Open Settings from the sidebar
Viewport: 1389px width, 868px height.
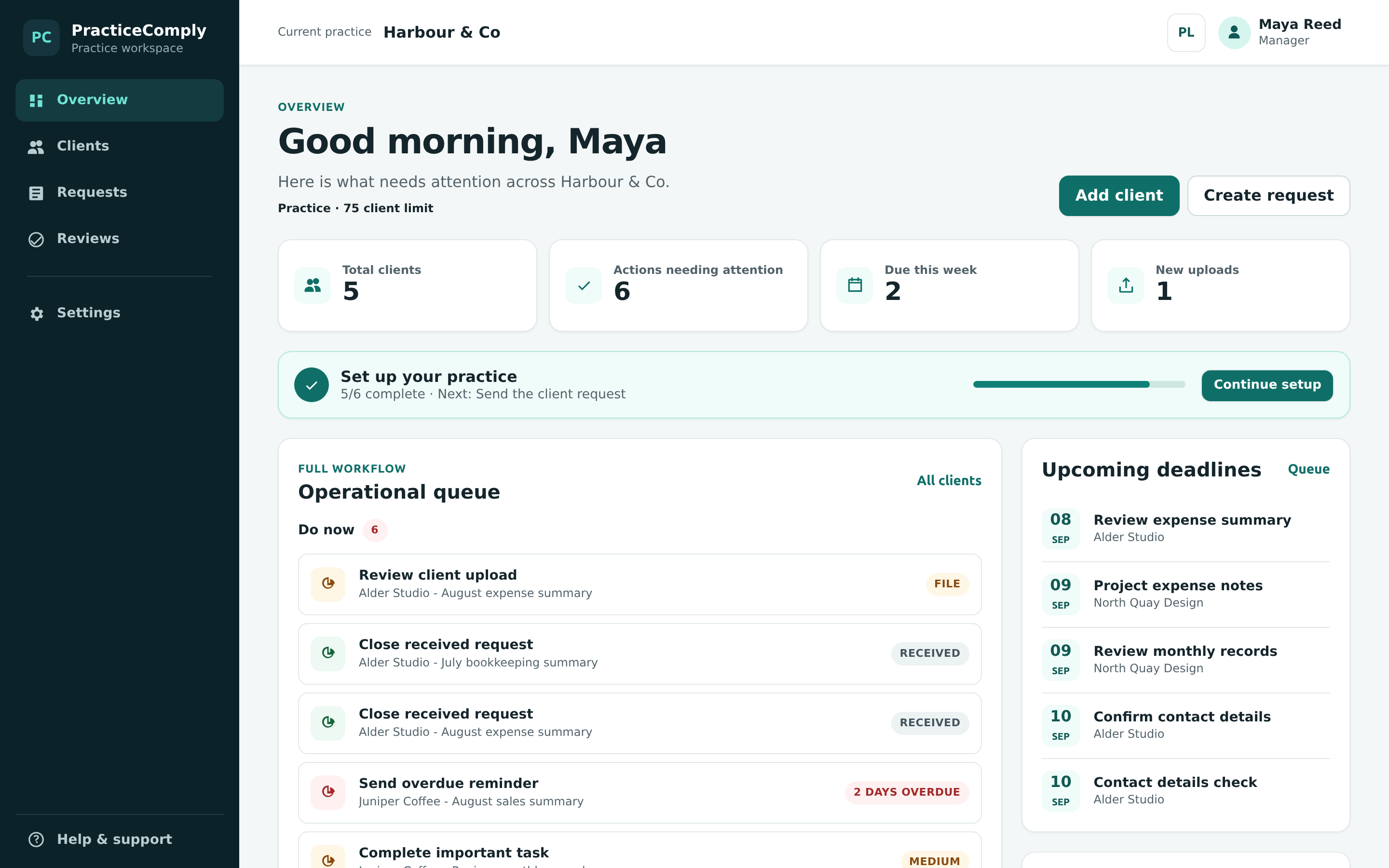120,313
